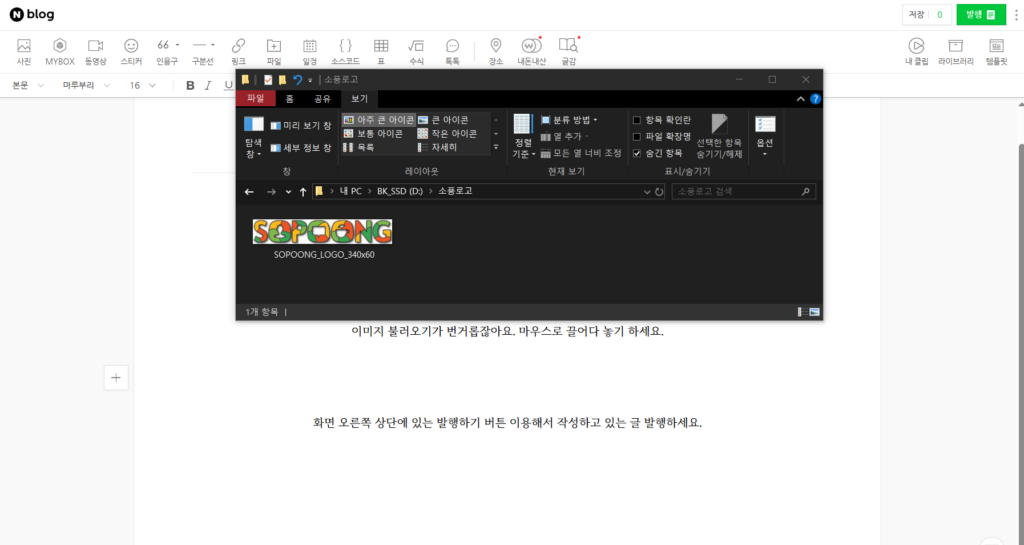Apply bold formatting with B icon
This screenshot has height=545, width=1024.
coord(190,86)
